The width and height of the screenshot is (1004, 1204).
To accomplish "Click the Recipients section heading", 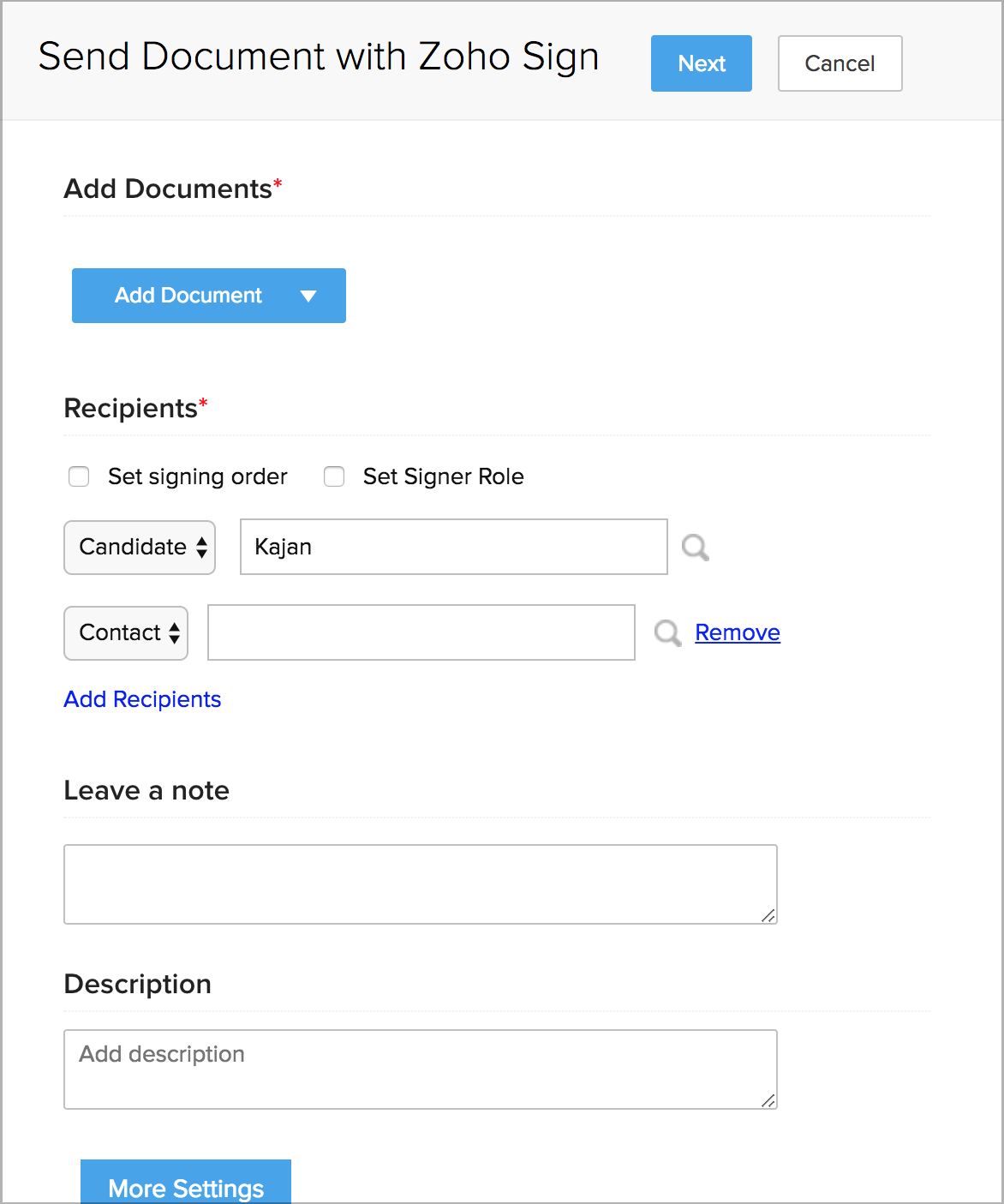I will click(x=136, y=408).
